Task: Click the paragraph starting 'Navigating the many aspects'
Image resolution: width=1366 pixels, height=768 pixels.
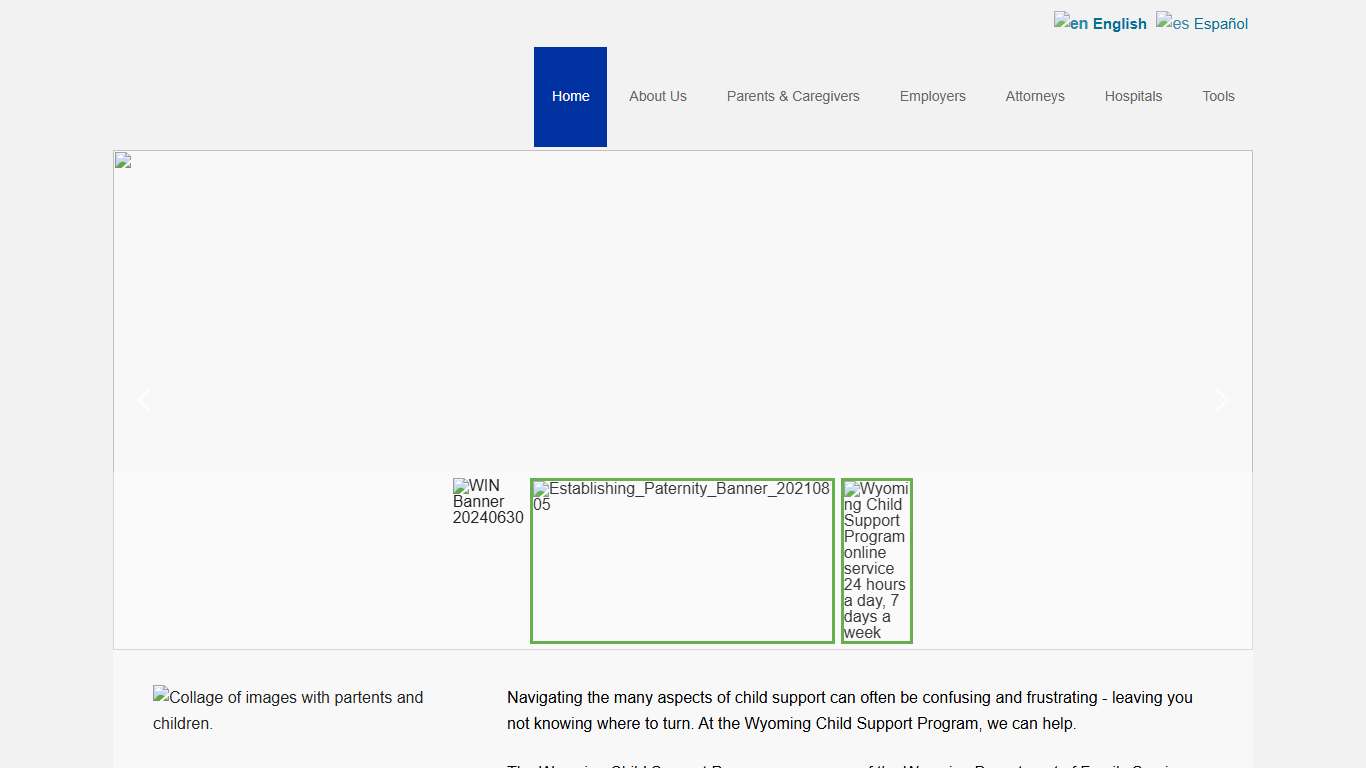Action: [849, 710]
